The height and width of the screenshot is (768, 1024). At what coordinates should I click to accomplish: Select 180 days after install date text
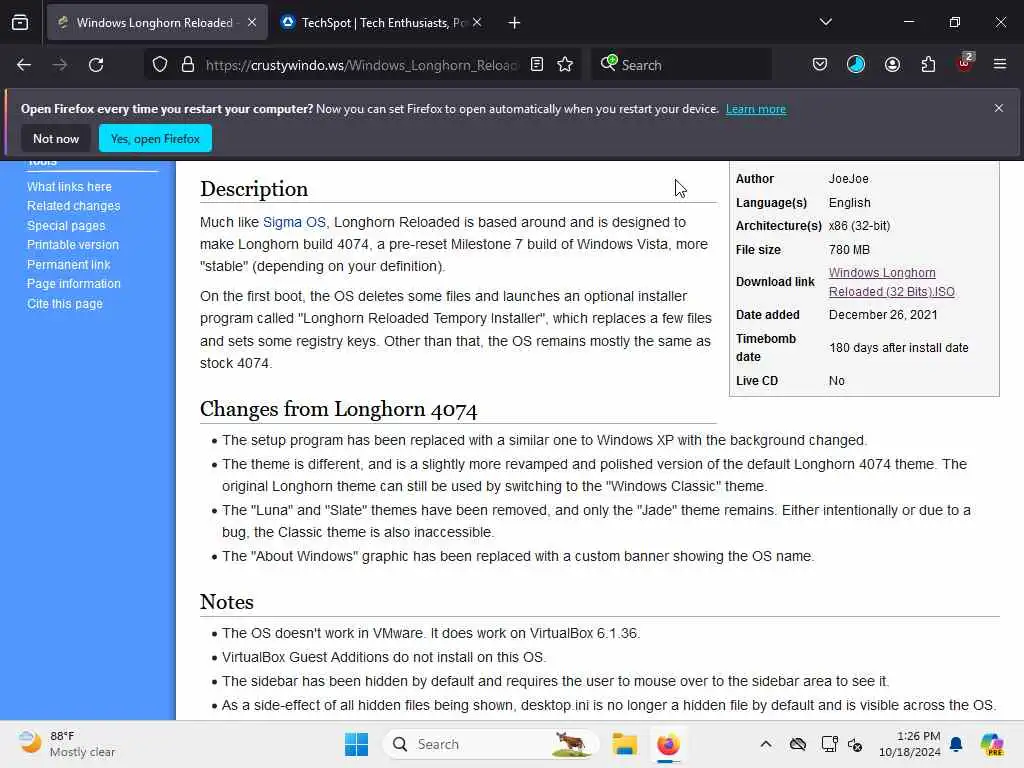click(x=899, y=348)
